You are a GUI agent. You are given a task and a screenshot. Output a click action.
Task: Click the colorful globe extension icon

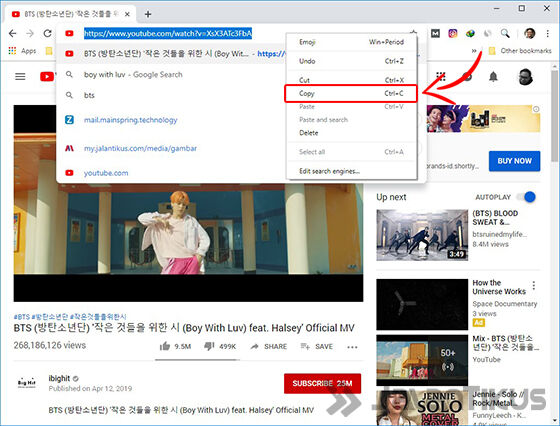[470, 34]
